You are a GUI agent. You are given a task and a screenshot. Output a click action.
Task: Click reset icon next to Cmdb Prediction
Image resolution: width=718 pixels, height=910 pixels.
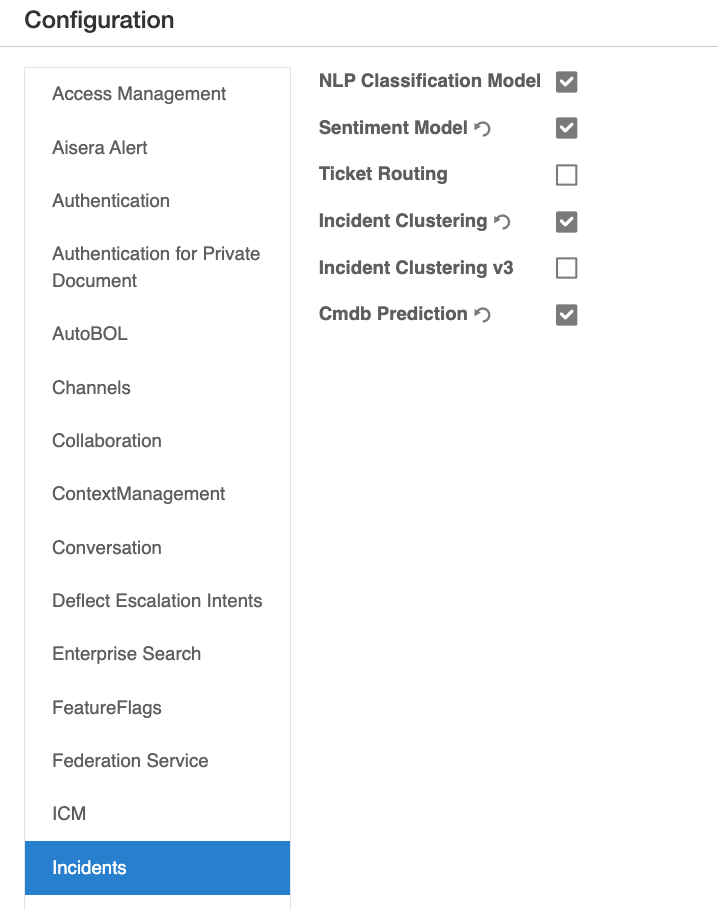point(483,315)
